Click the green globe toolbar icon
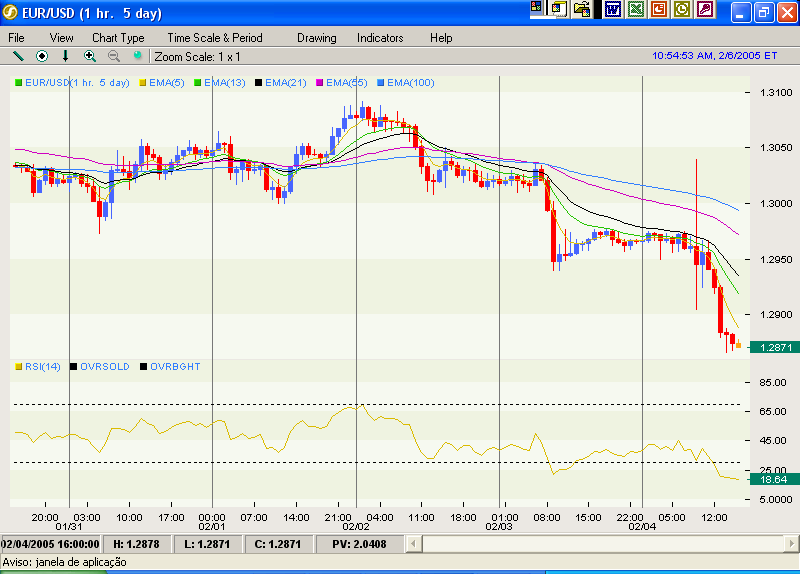This screenshot has width=800, height=574. click(x=138, y=56)
